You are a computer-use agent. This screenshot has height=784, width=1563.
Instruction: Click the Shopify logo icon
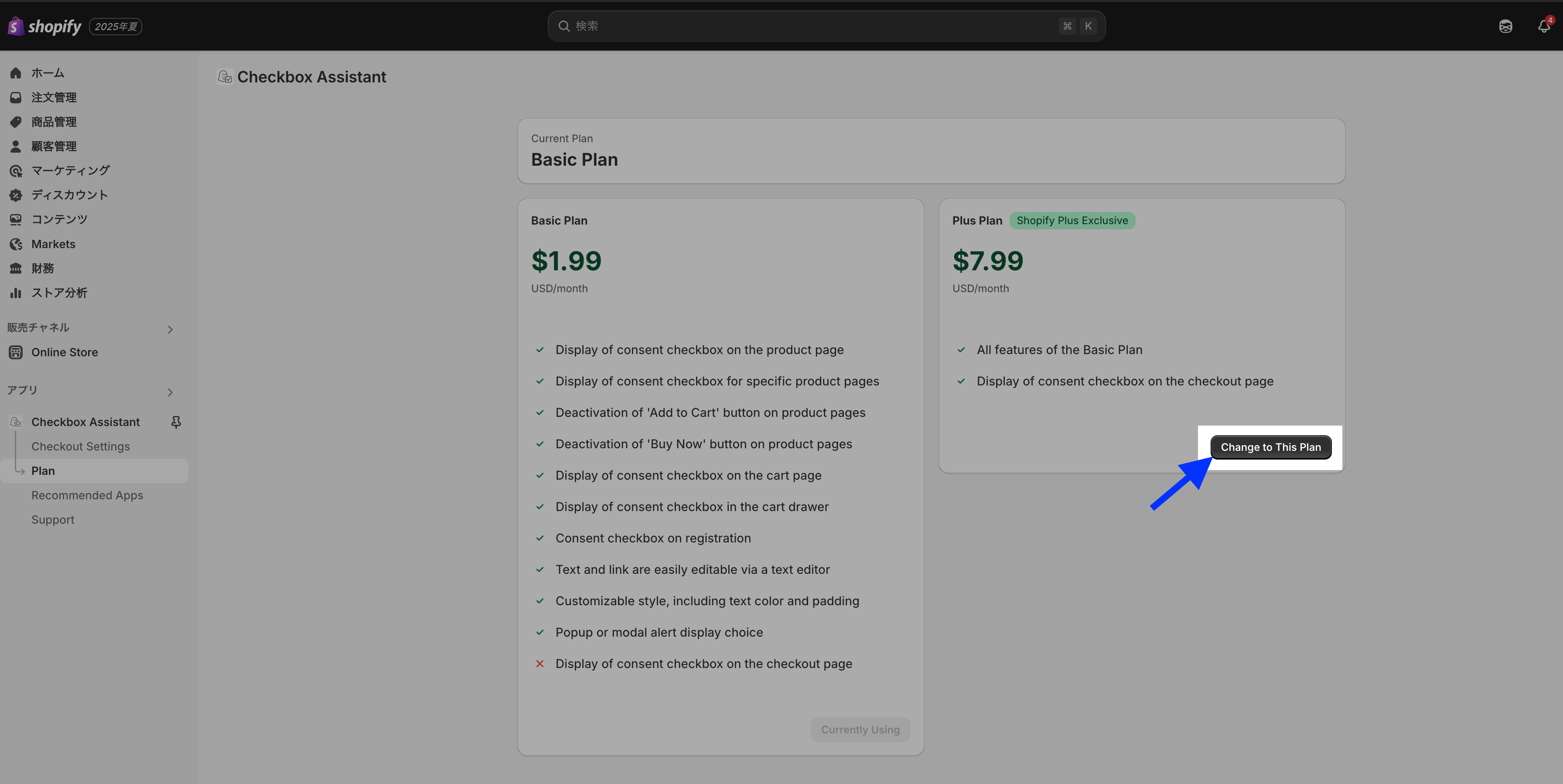(16, 26)
